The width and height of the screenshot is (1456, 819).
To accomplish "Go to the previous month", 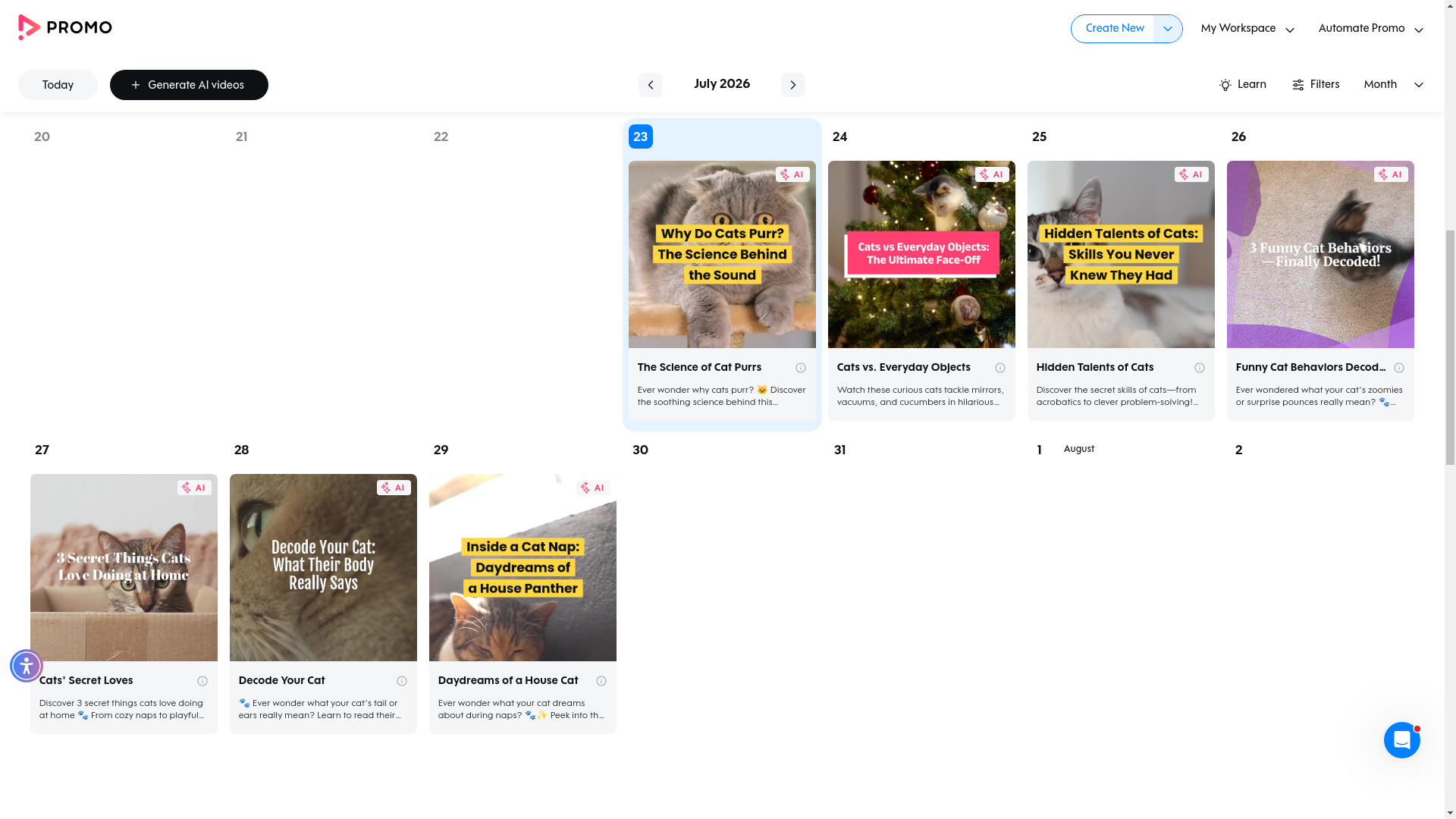I will tap(650, 85).
